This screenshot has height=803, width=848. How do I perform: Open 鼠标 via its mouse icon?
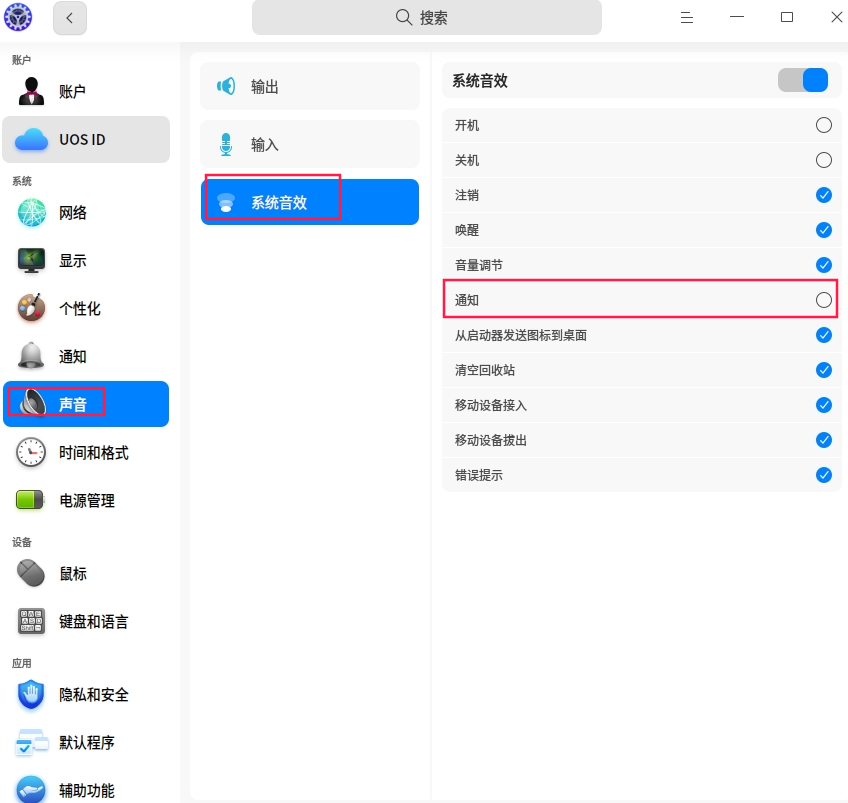click(31, 573)
